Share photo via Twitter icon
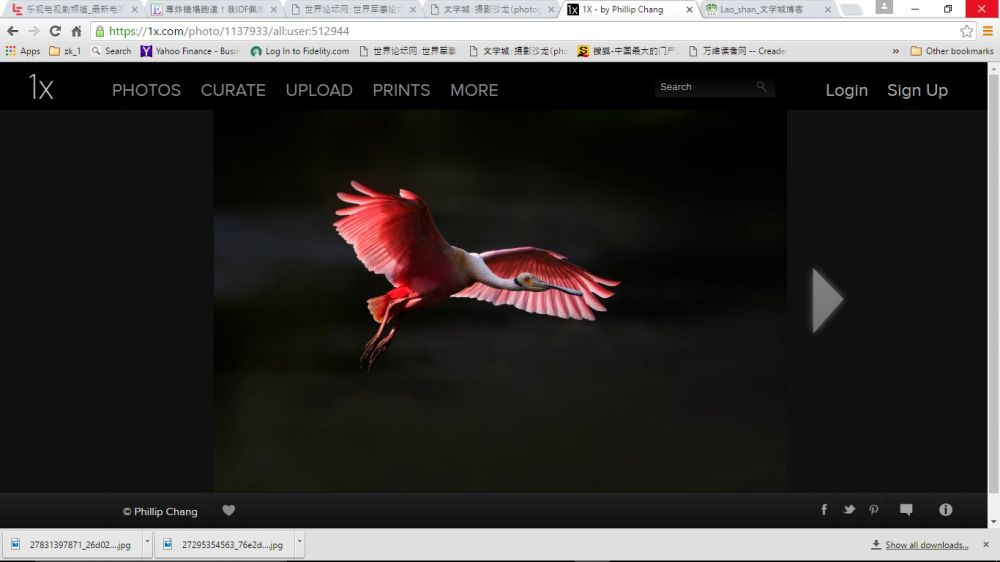Screen dimensions: 1000x562 [849, 510]
